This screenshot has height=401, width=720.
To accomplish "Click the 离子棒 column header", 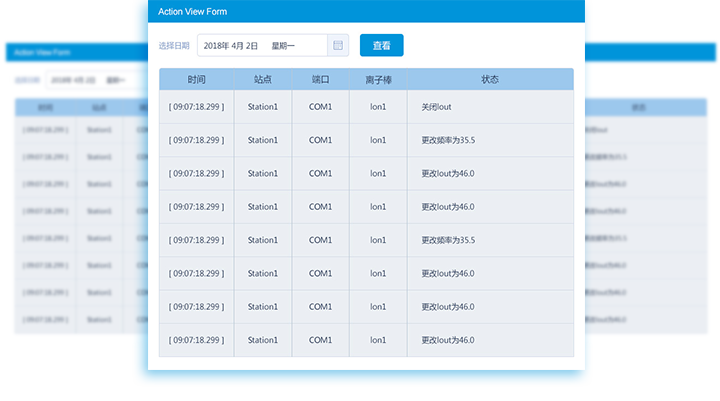I will pos(378,79).
